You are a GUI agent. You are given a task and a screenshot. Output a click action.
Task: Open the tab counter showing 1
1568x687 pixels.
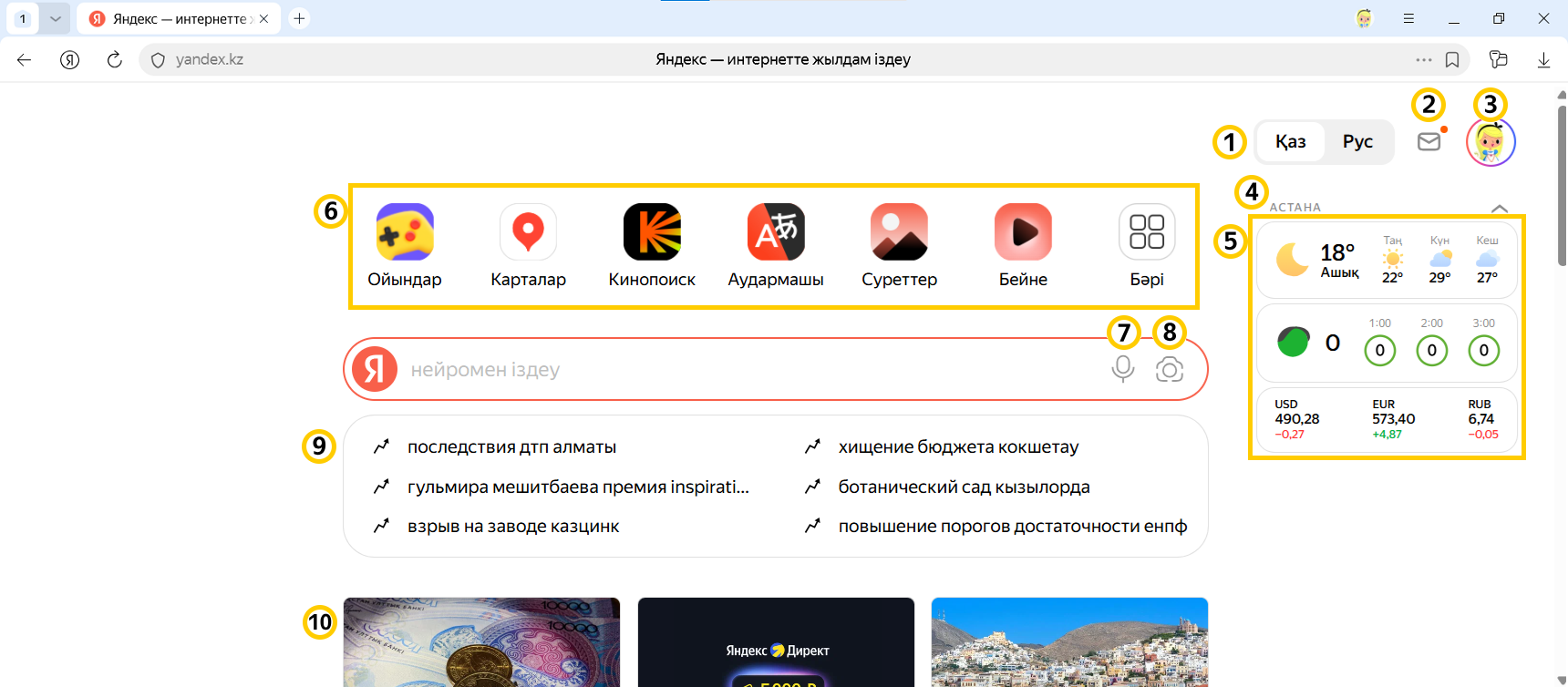[23, 18]
